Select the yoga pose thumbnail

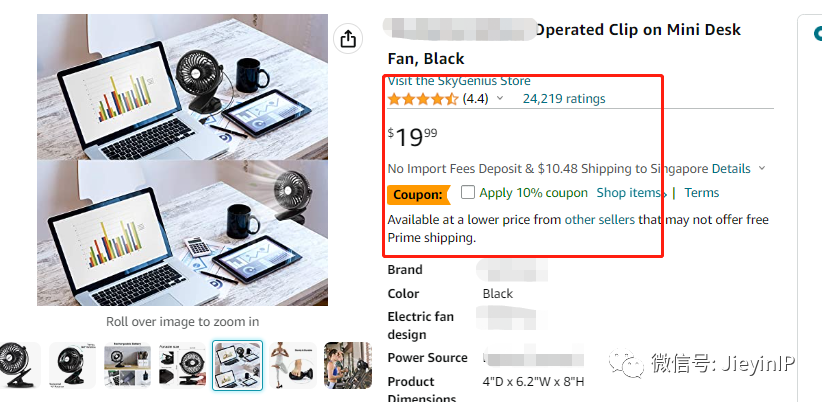pyautogui.click(x=293, y=366)
